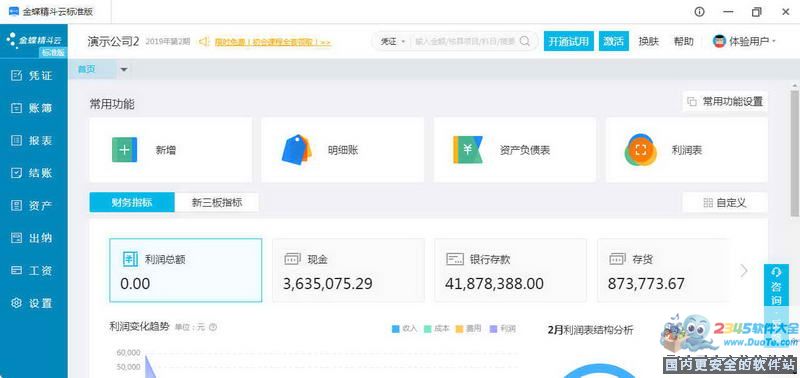The height and width of the screenshot is (378, 800).
Task: Click the 常用功能 section heading
Action: click(112, 104)
